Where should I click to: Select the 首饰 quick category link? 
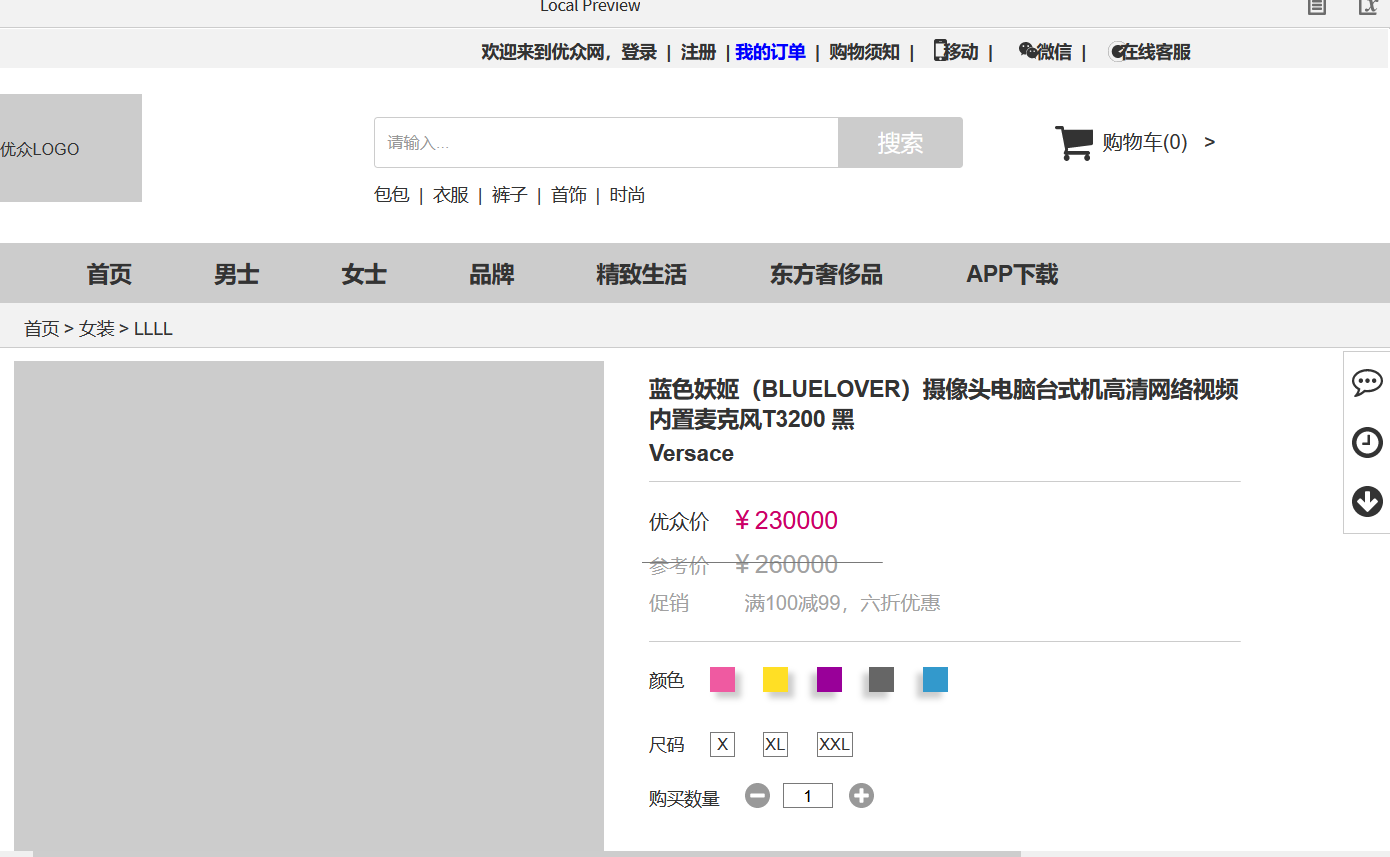[569, 195]
